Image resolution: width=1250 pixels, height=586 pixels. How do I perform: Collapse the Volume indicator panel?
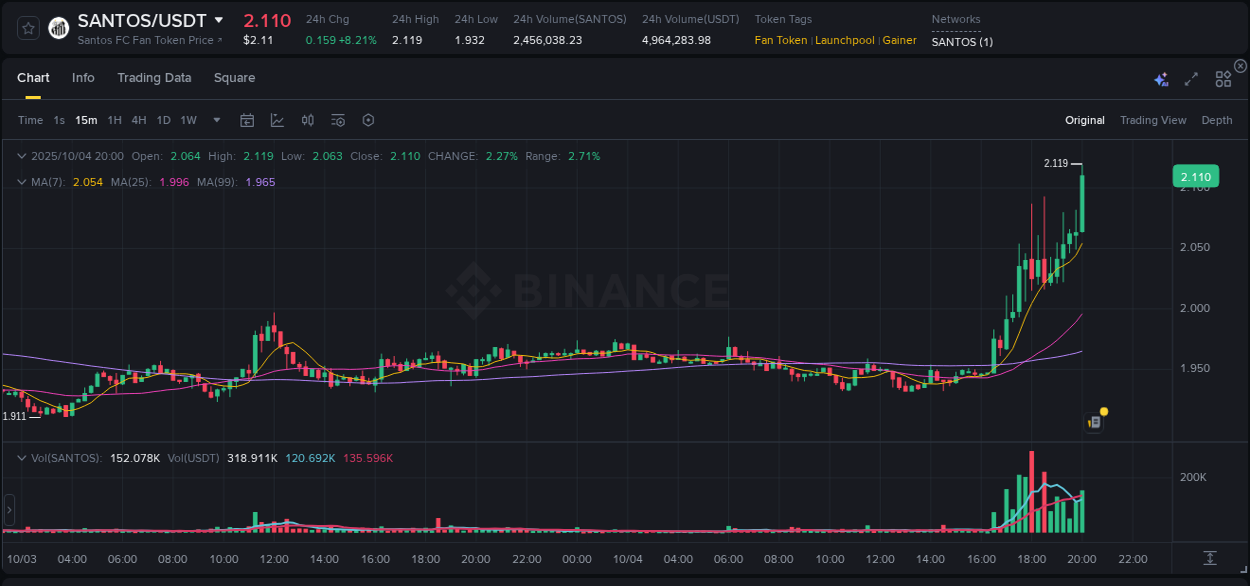tap(22, 458)
